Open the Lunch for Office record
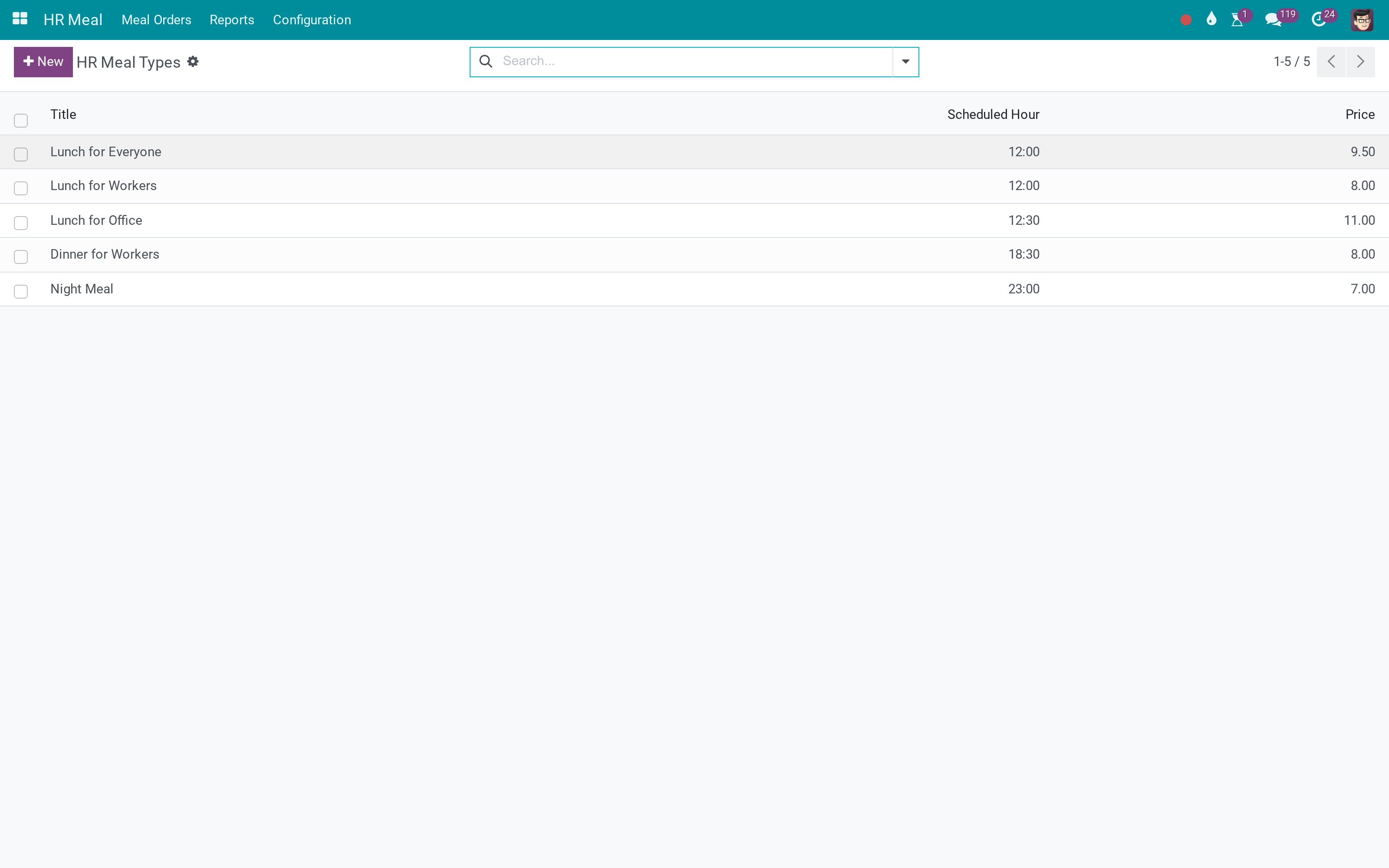 (x=96, y=220)
